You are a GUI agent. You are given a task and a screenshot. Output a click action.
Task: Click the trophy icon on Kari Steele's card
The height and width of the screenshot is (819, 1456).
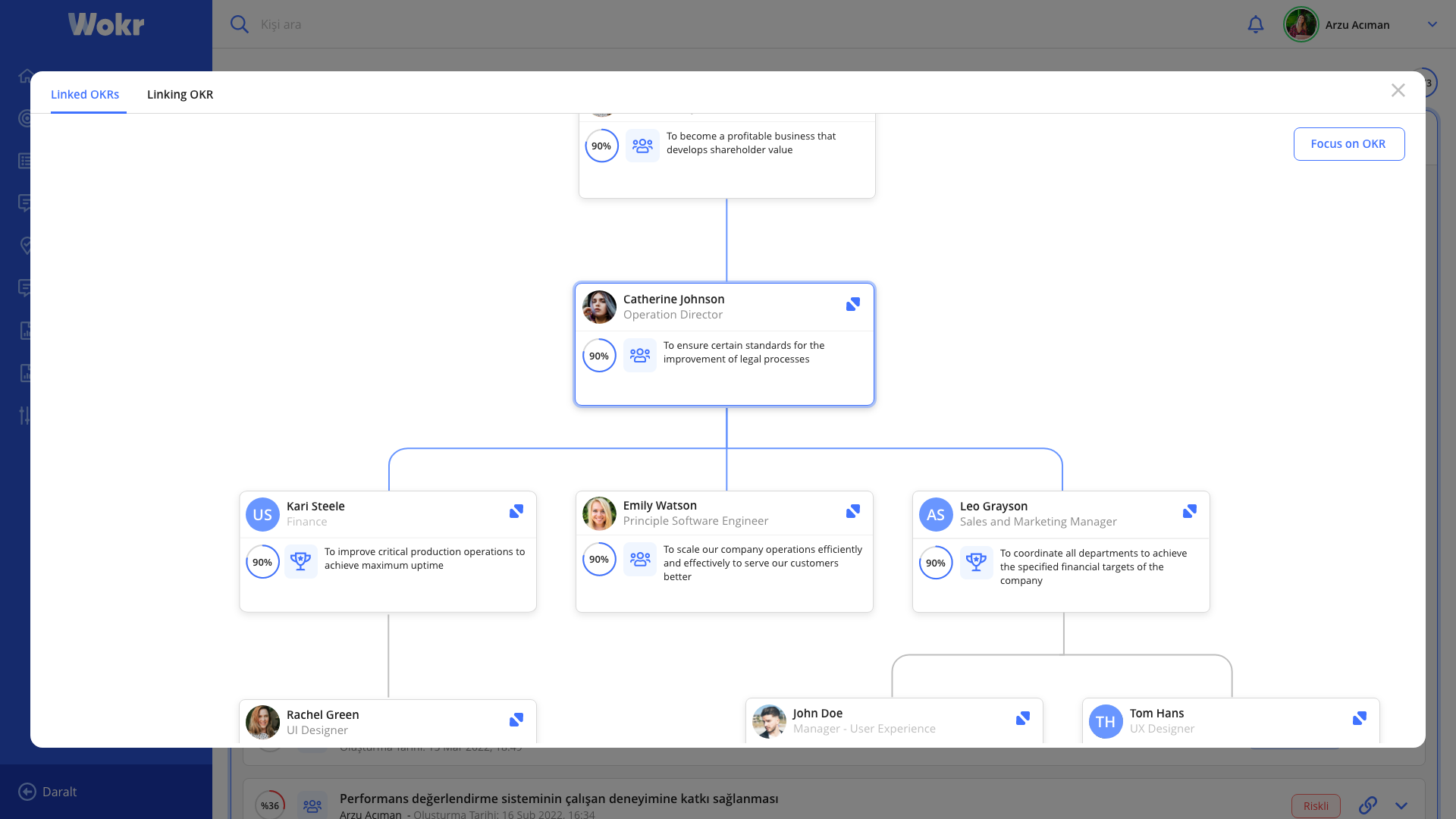point(301,561)
